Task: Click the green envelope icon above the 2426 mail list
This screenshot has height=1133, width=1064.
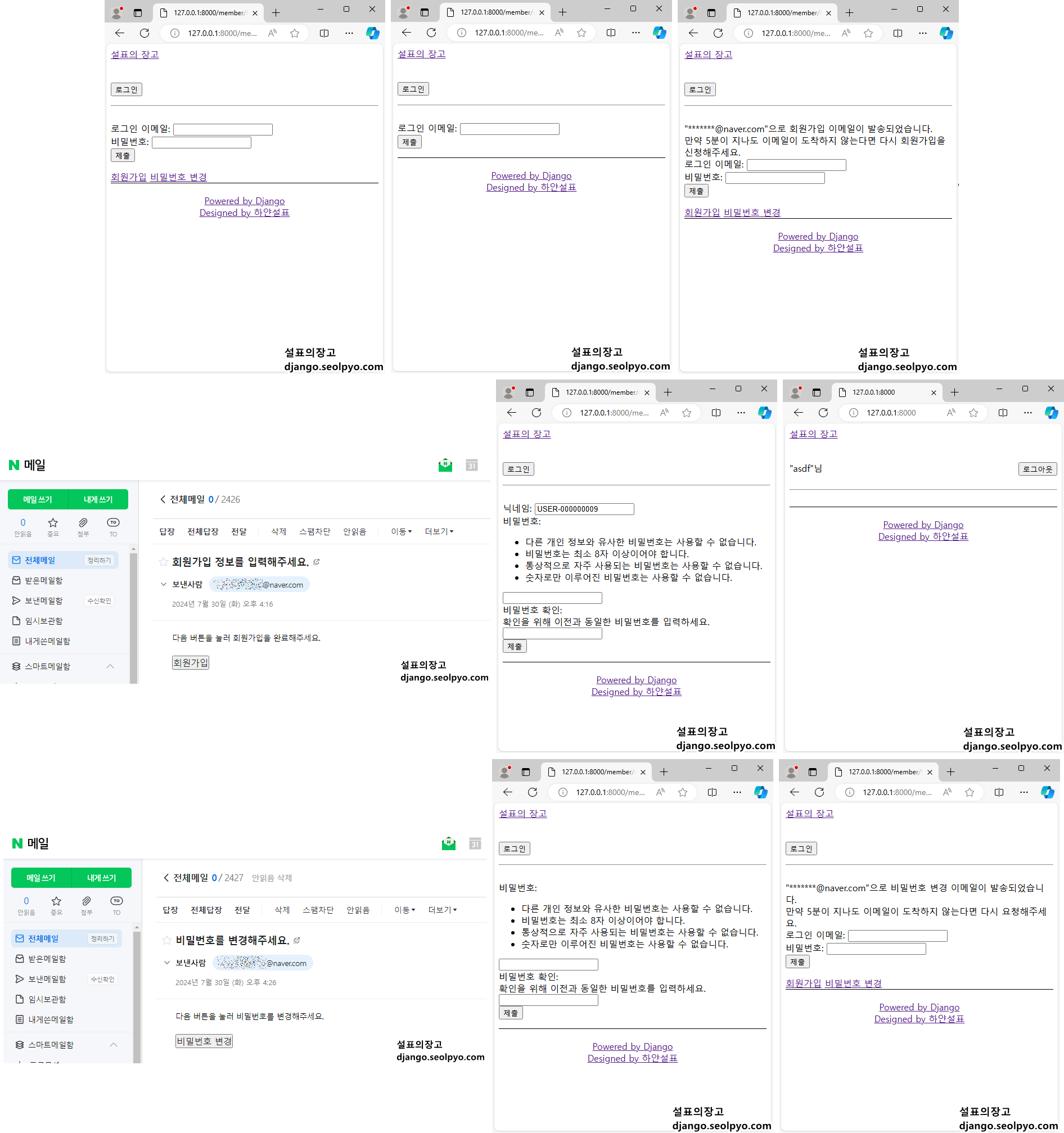Action: click(x=445, y=465)
